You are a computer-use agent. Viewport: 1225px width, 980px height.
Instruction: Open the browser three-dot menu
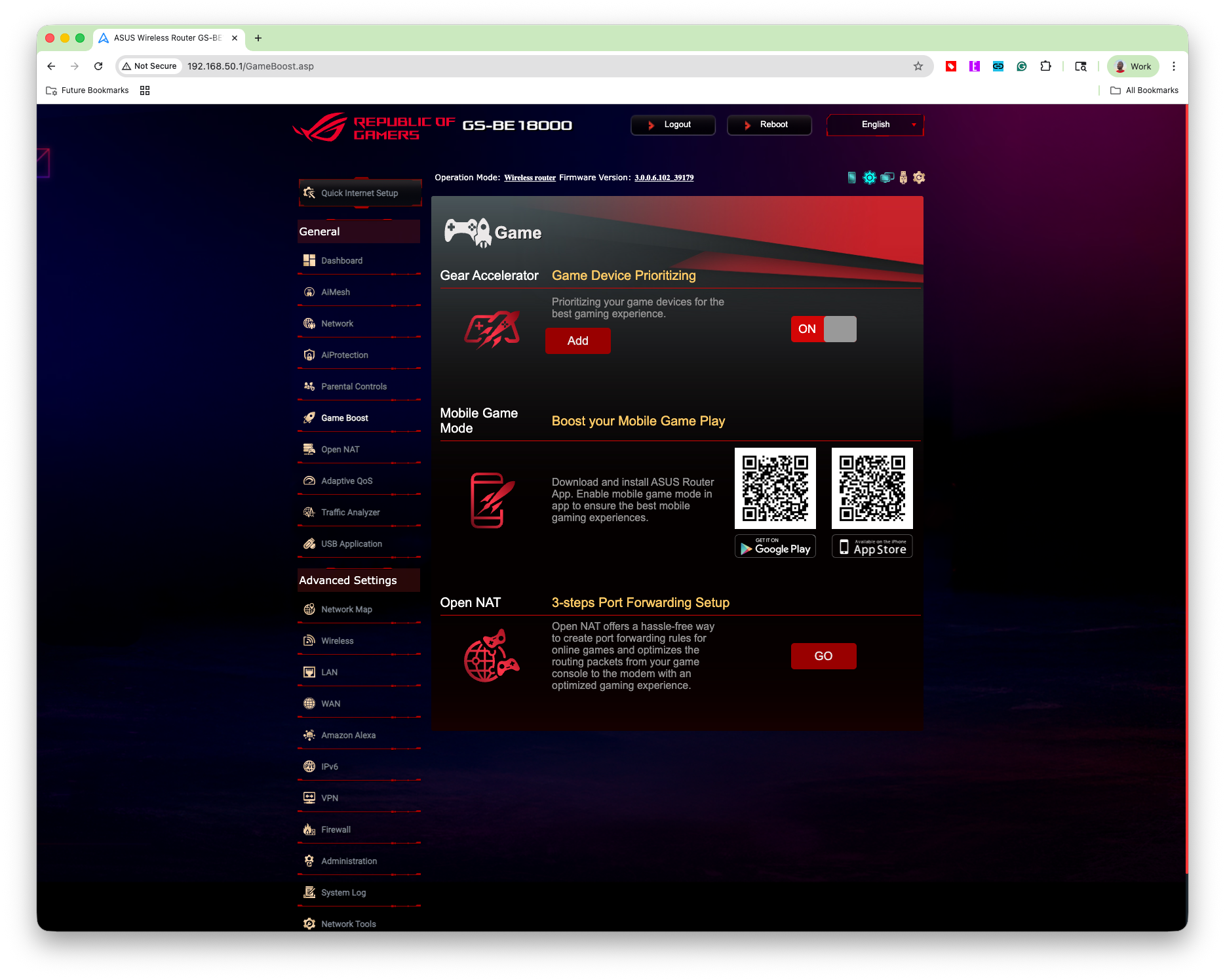pos(1174,66)
